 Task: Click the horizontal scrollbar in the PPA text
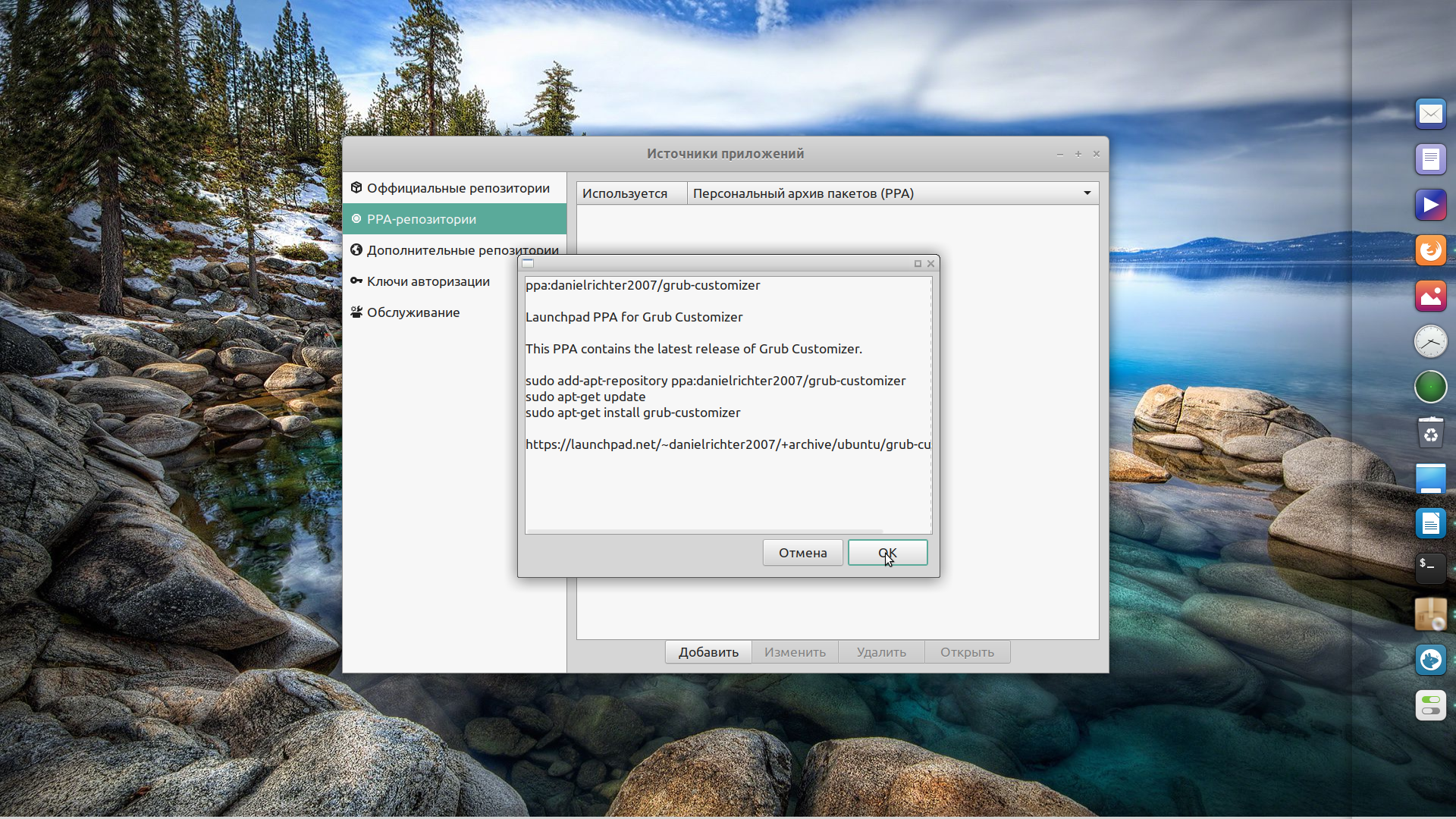tap(704, 532)
